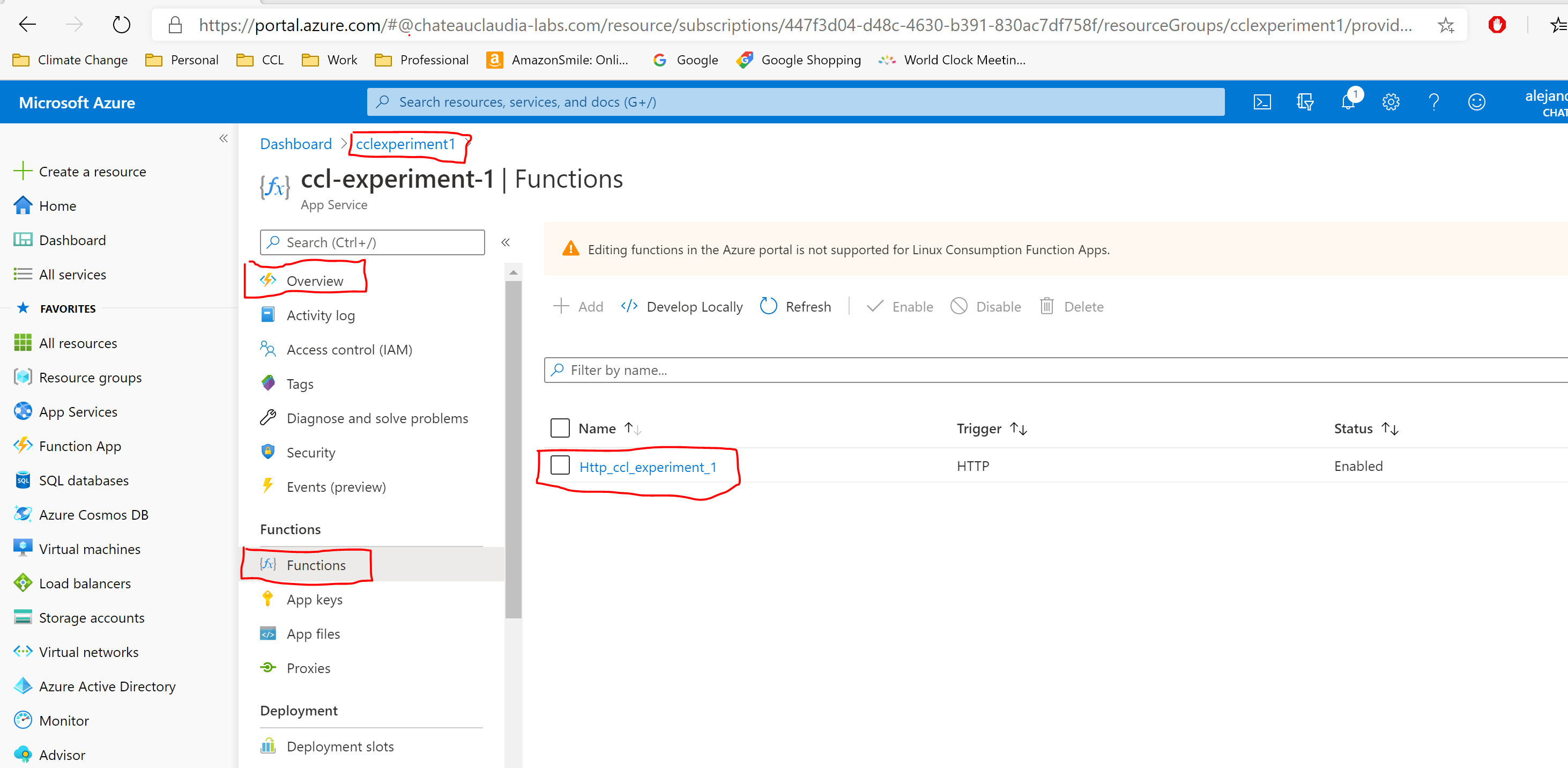
Task: Refresh the functions list
Action: point(795,306)
